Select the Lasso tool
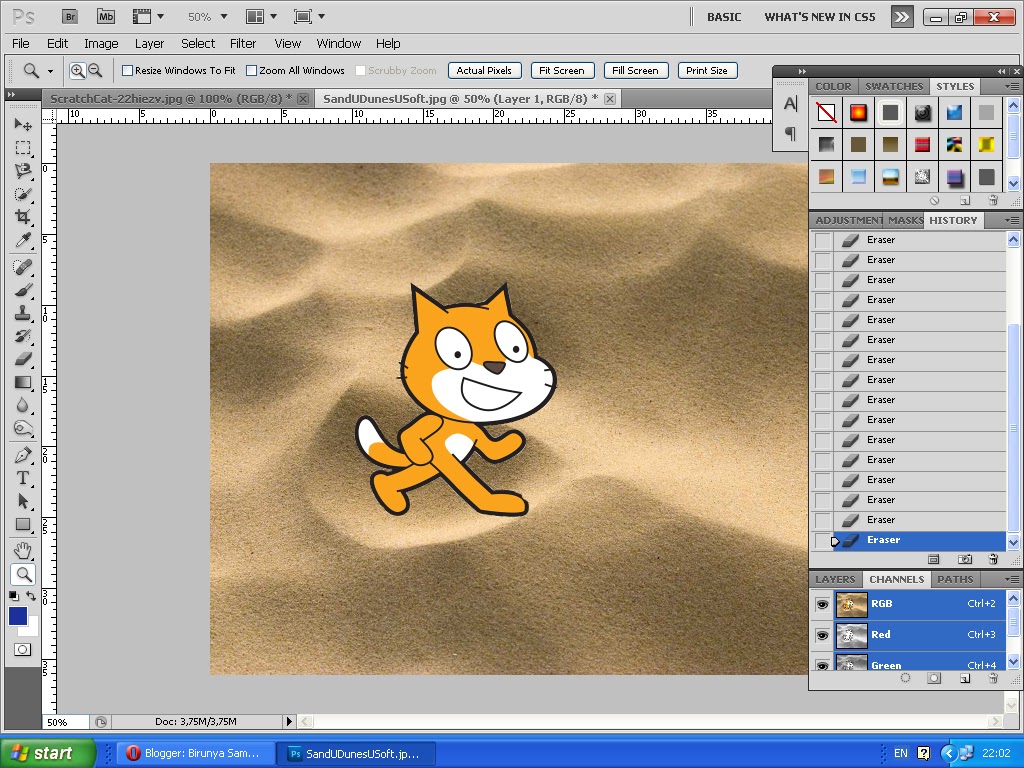The image size is (1024, 768). coord(23,171)
